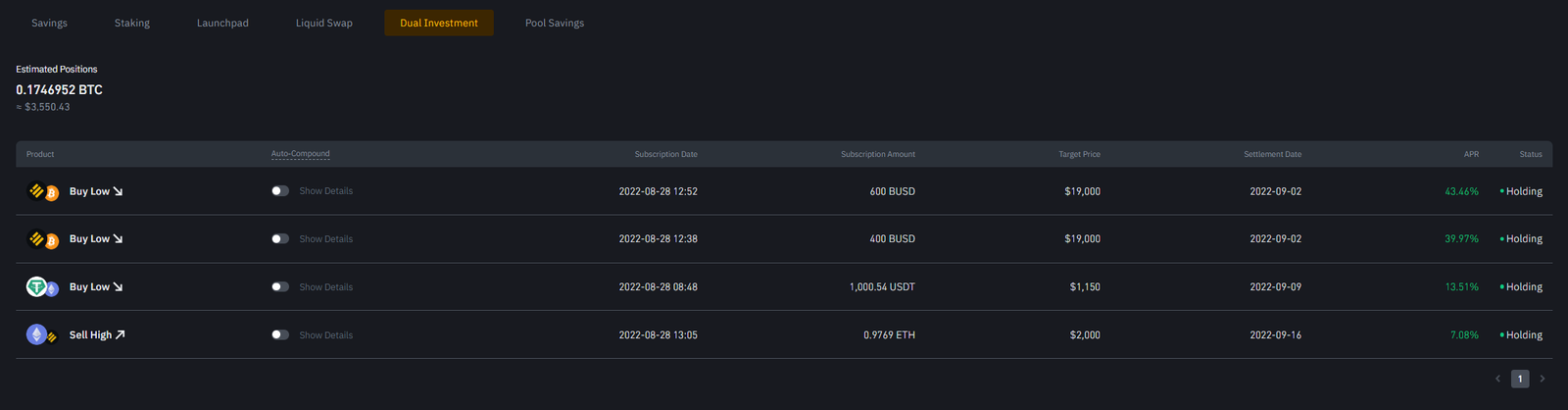Click the BUSD-BTC coin icon for the 400 BUSD row
Image resolution: width=1568 pixels, height=410 pixels.
coord(43,239)
